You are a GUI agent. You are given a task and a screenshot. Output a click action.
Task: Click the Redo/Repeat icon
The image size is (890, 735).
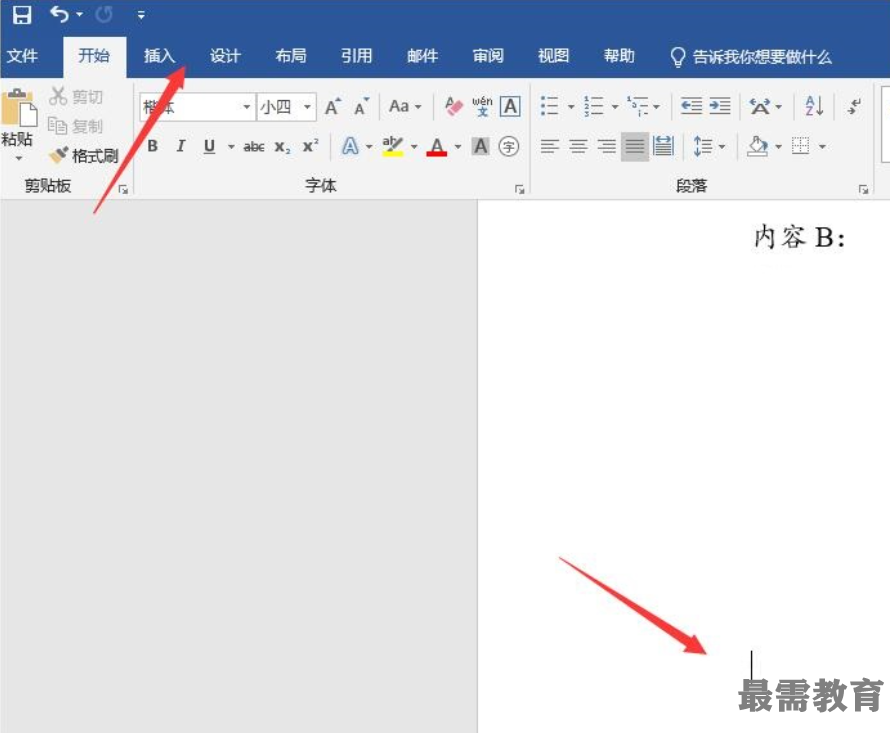[104, 14]
